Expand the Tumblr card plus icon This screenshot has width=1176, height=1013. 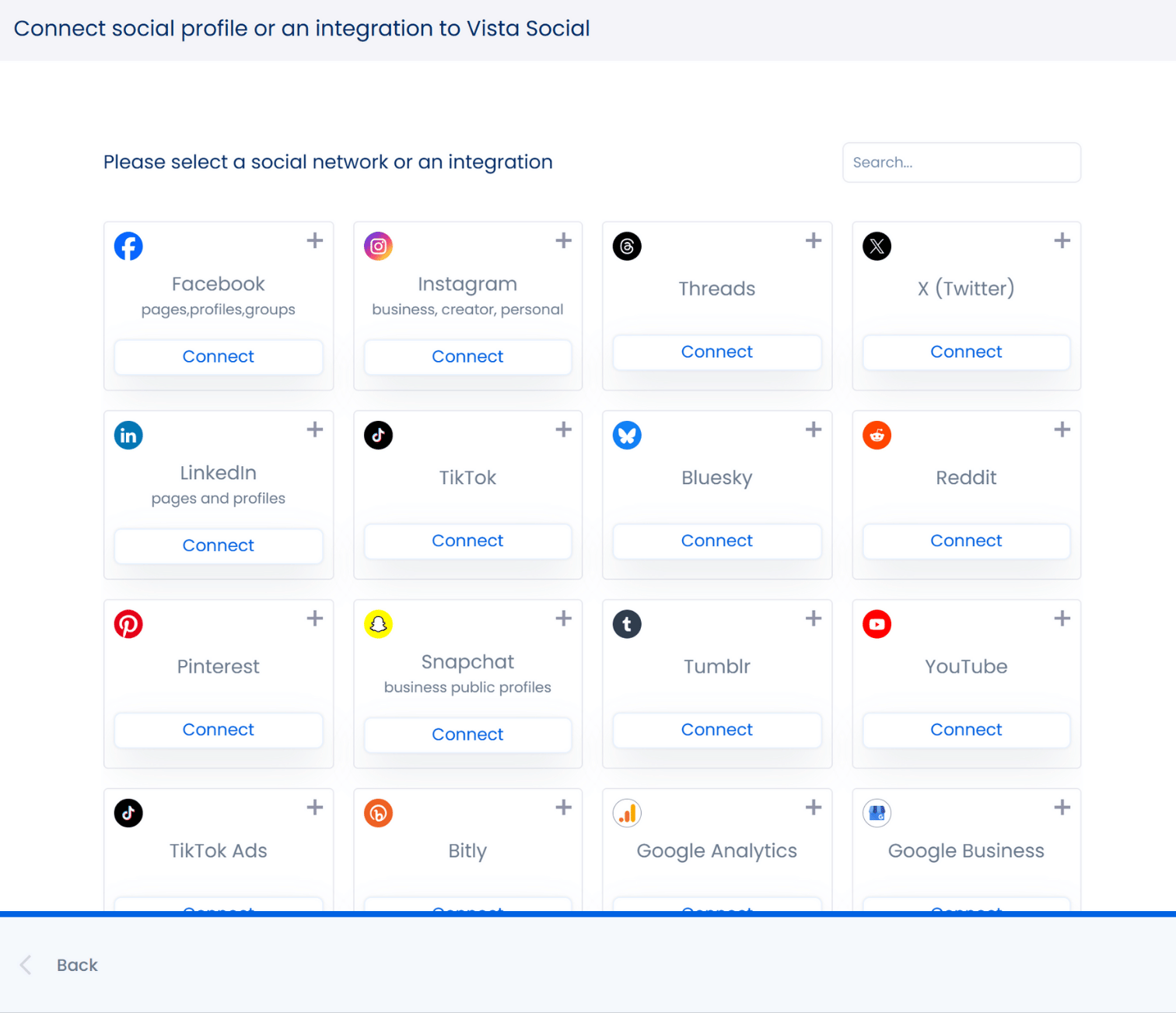813,619
